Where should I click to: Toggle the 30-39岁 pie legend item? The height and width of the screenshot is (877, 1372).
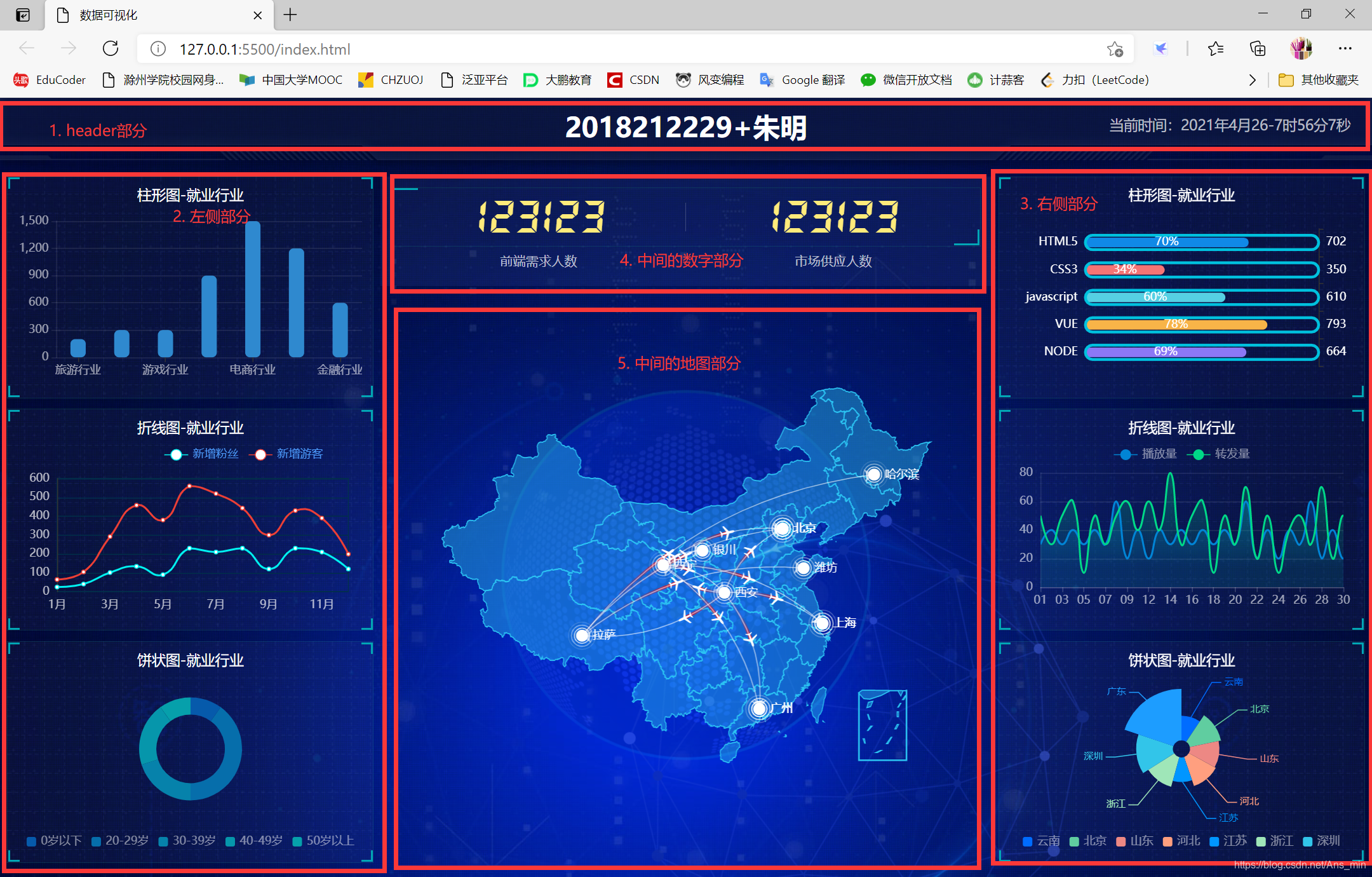tap(187, 841)
